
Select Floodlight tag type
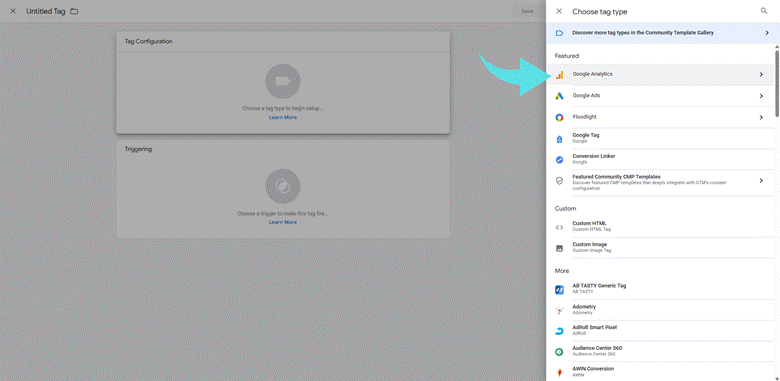point(660,117)
